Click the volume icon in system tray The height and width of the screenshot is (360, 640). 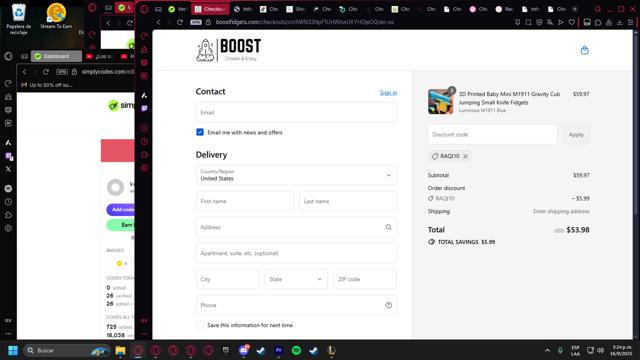pyautogui.click(x=600, y=350)
